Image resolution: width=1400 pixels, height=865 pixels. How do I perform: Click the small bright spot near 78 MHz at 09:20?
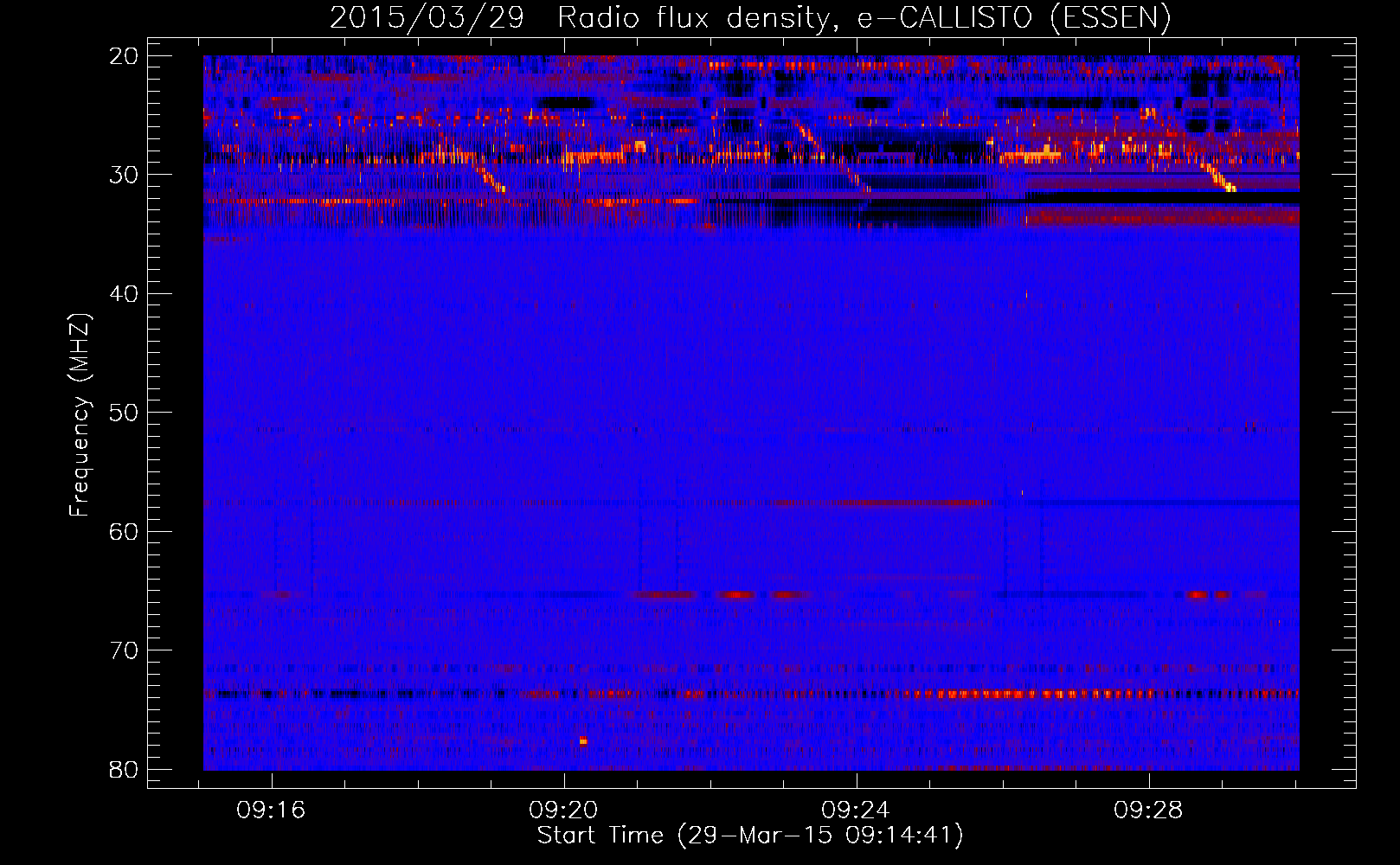tap(583, 741)
